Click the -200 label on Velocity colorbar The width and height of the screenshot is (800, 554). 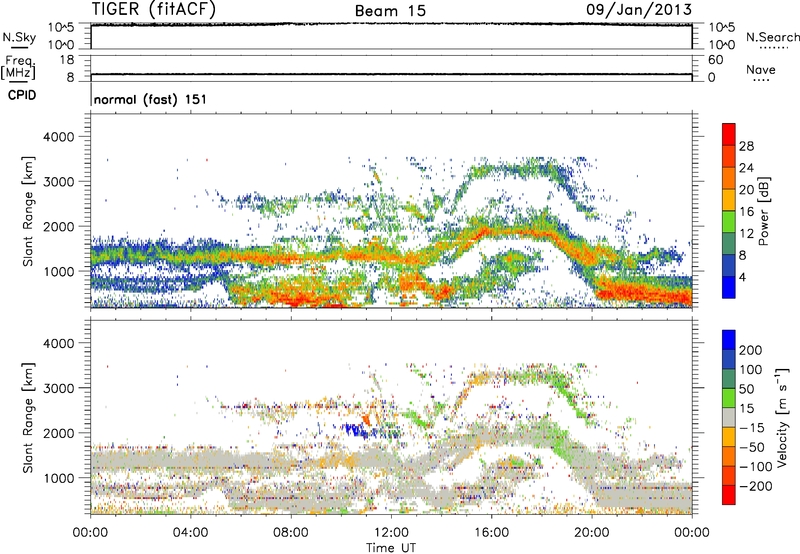756,486
